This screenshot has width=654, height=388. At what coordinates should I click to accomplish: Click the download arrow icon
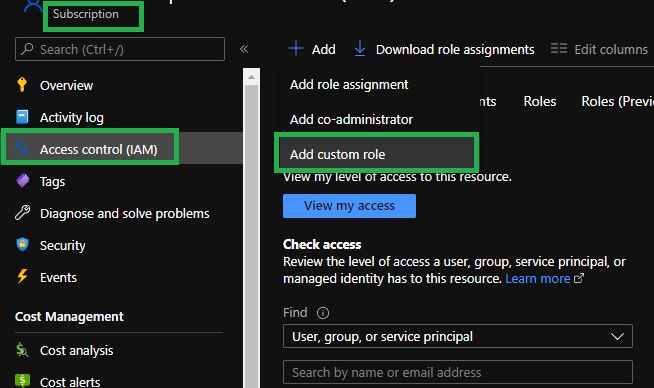[360, 48]
